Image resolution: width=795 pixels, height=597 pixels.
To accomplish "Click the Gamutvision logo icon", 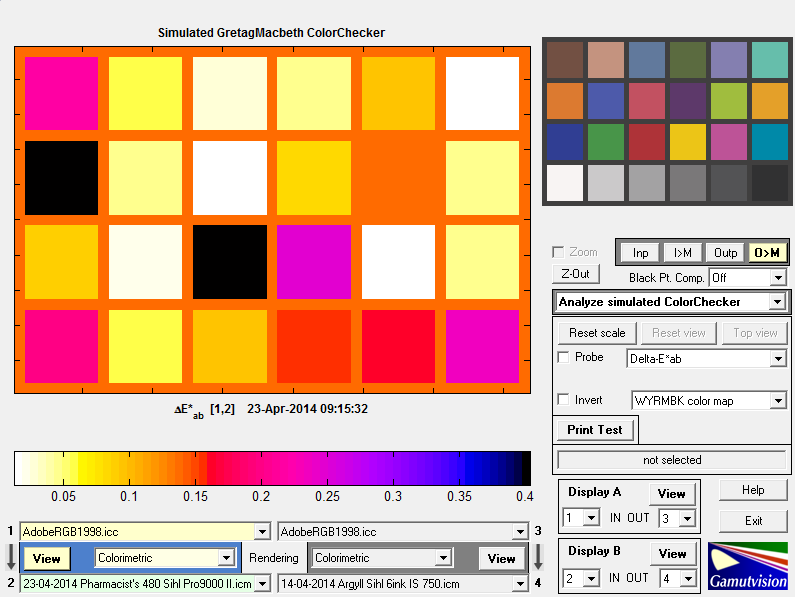I will pyautogui.click(x=748, y=566).
